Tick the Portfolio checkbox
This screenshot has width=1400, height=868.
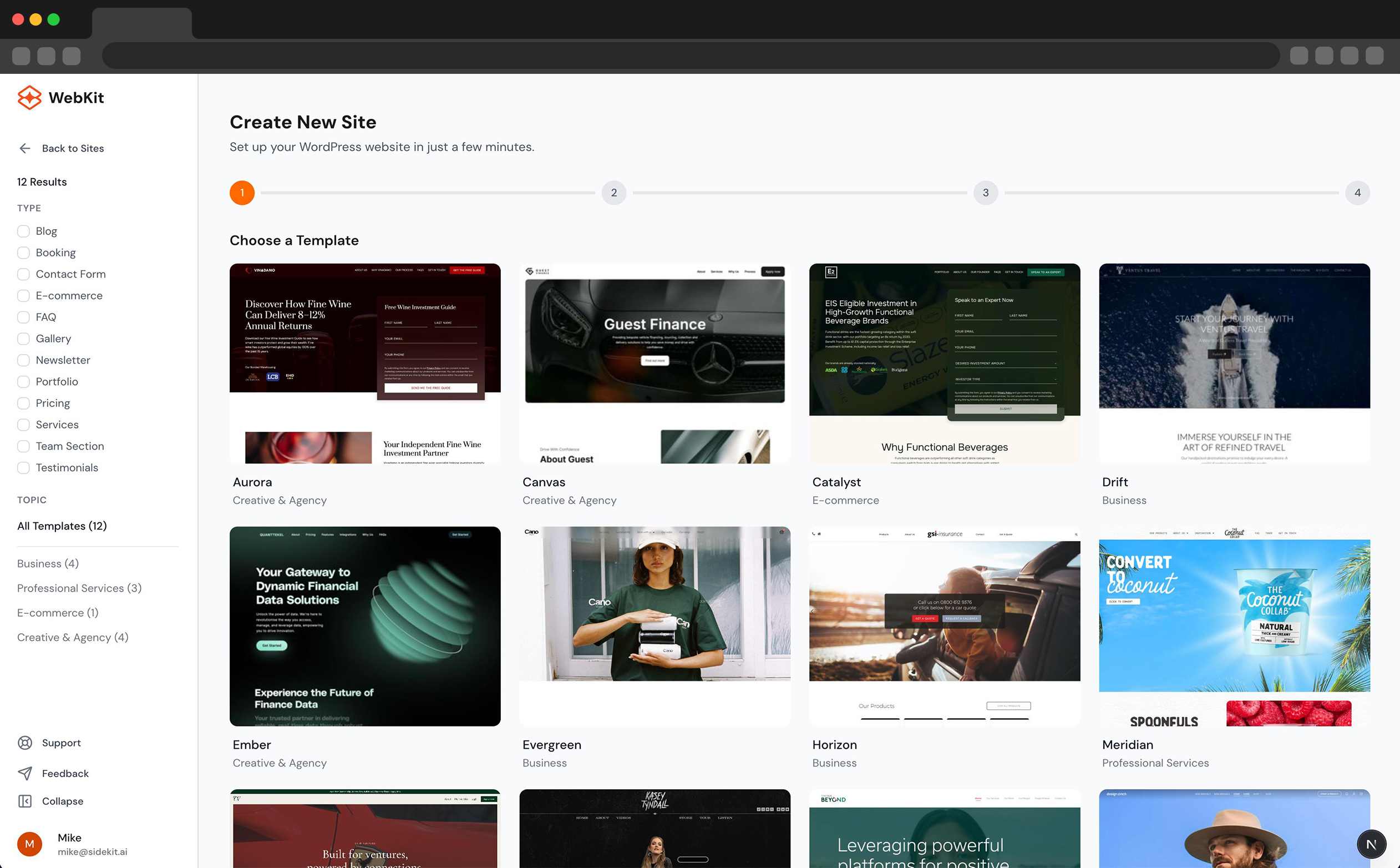tap(23, 382)
